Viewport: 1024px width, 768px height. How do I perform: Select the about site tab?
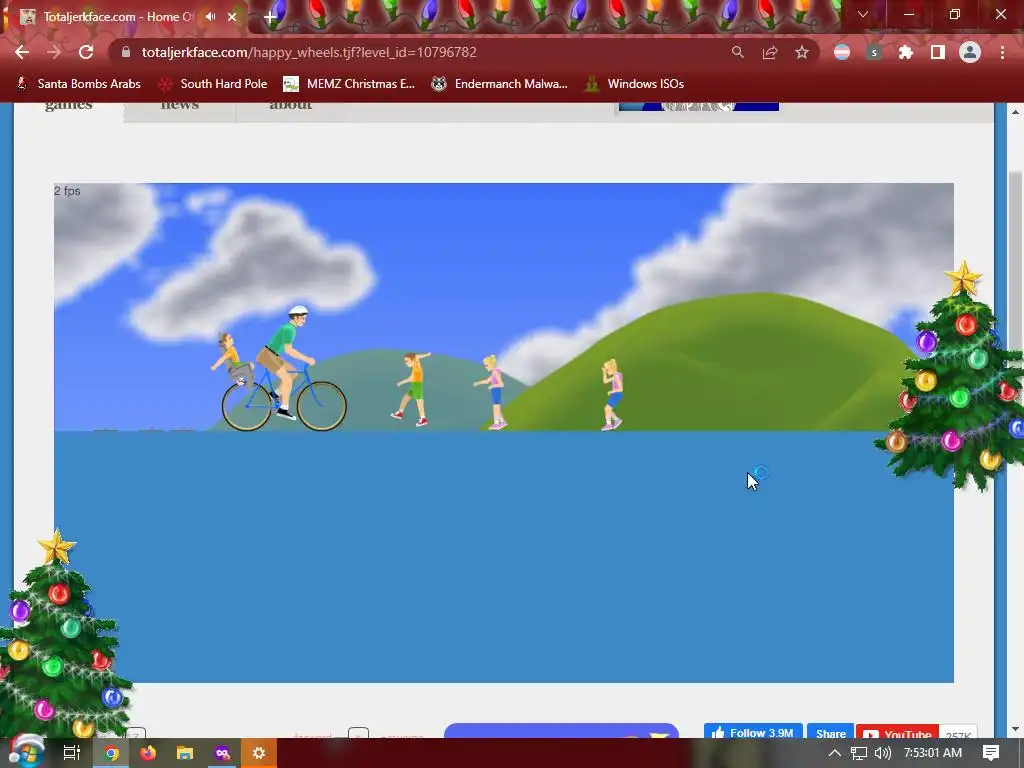[291, 108]
